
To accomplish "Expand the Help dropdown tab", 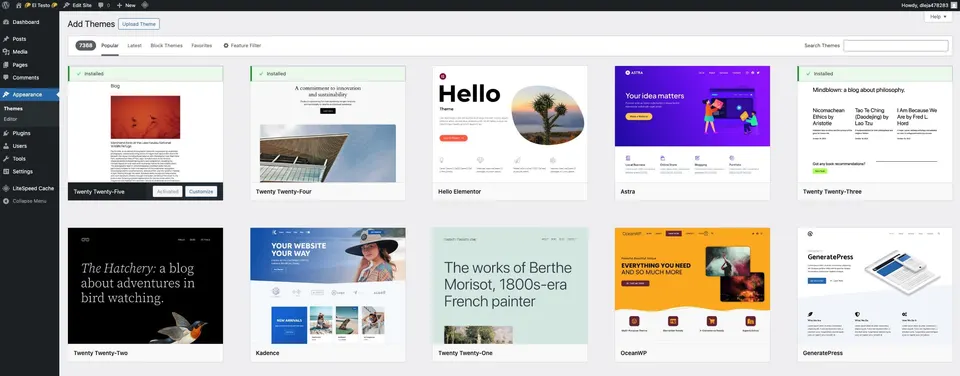I will point(938,17).
